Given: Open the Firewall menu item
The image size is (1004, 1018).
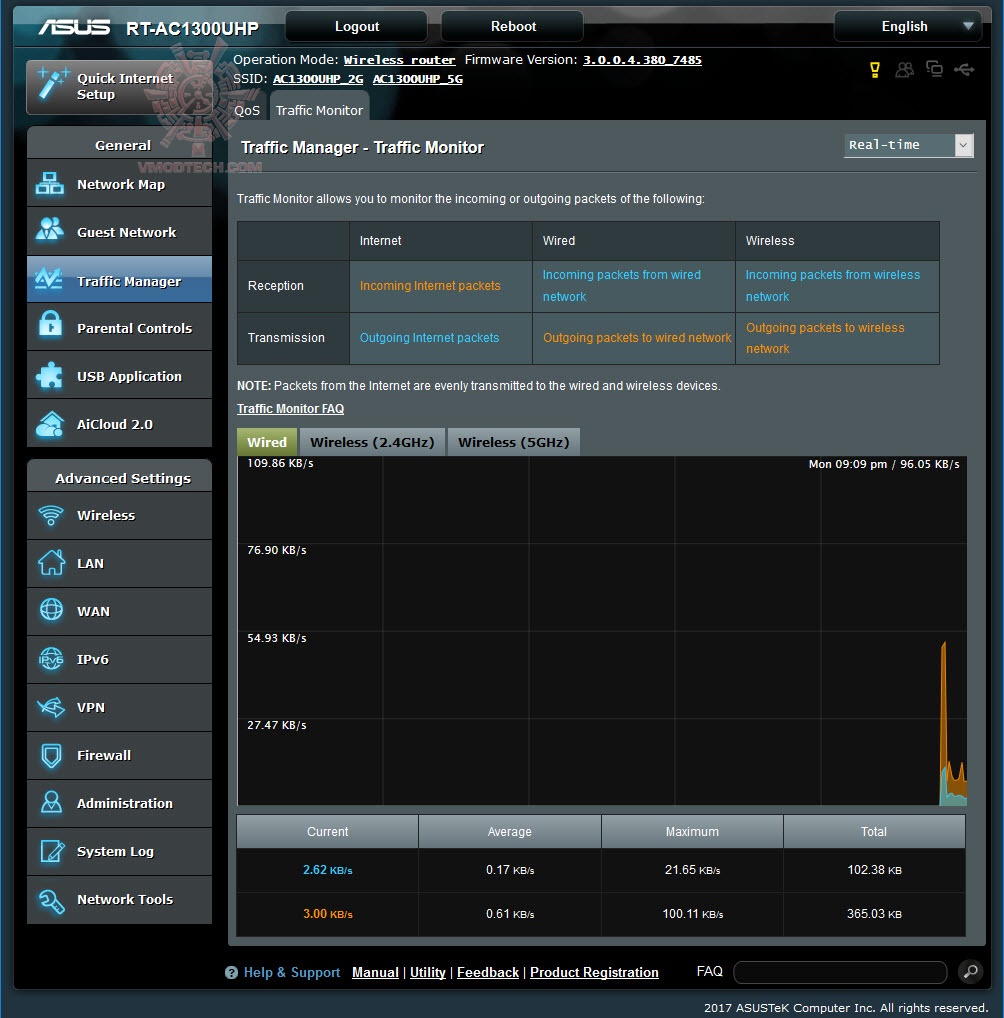Looking at the screenshot, I should pos(119,755).
